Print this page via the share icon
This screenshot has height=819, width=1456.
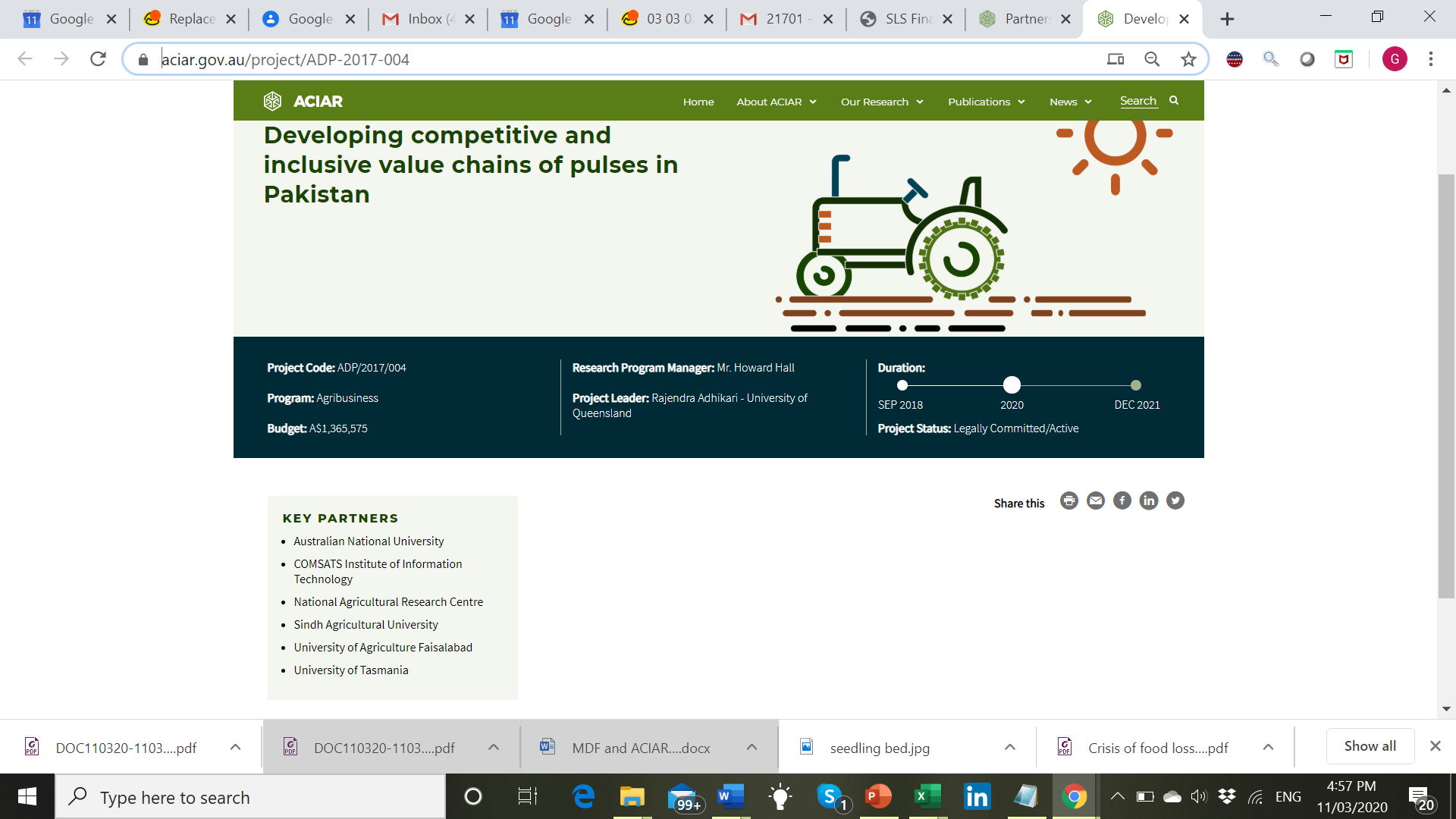tap(1069, 500)
